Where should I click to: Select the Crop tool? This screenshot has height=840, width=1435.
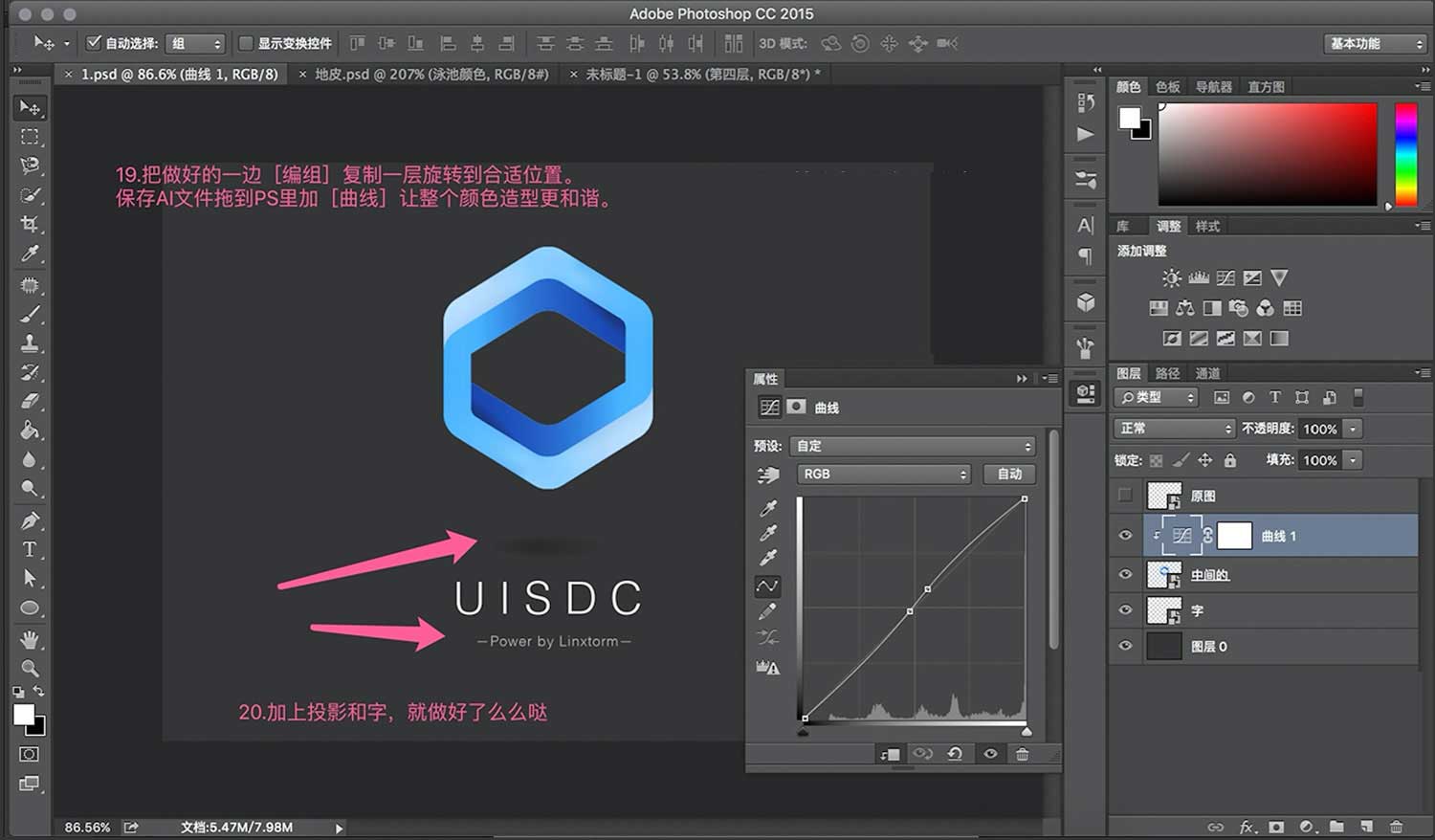coord(30,225)
